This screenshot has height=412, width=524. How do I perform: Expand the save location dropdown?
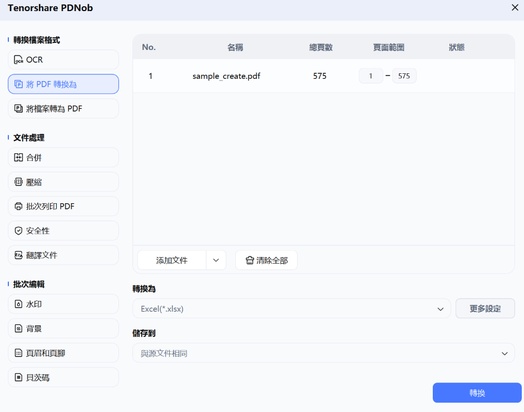[x=323, y=353]
